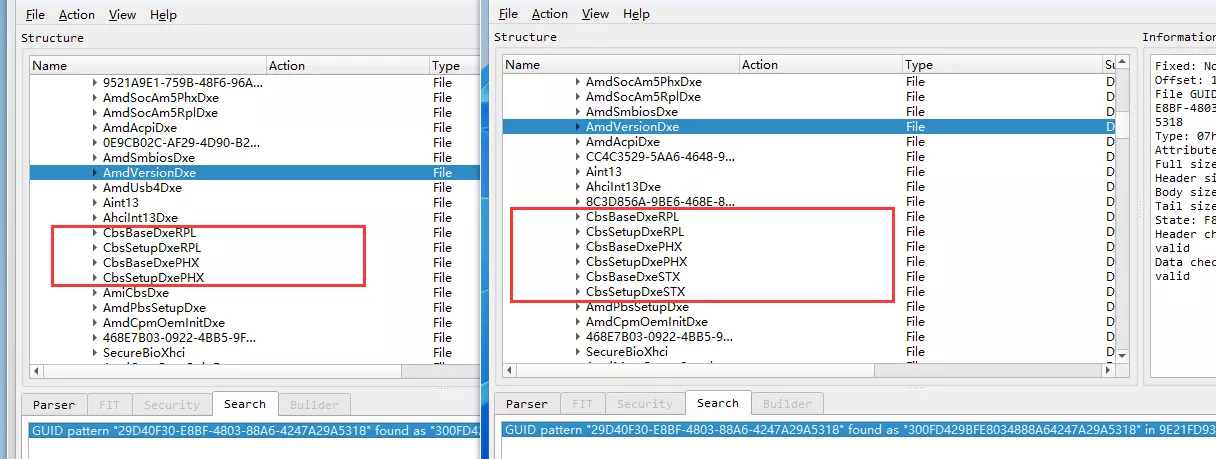Click Type column header in right window
This screenshot has height=459, width=1216.
(918, 65)
